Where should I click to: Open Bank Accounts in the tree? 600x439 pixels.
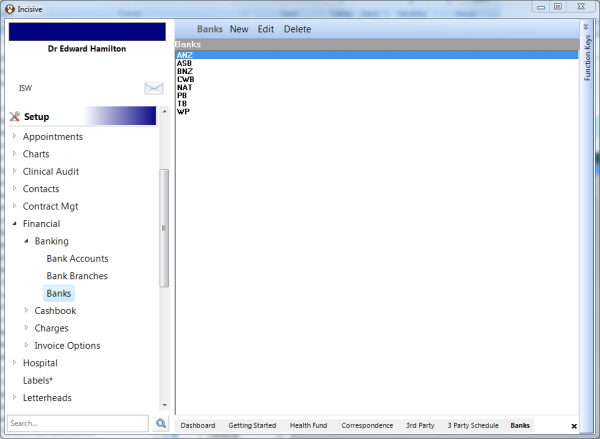point(77,259)
